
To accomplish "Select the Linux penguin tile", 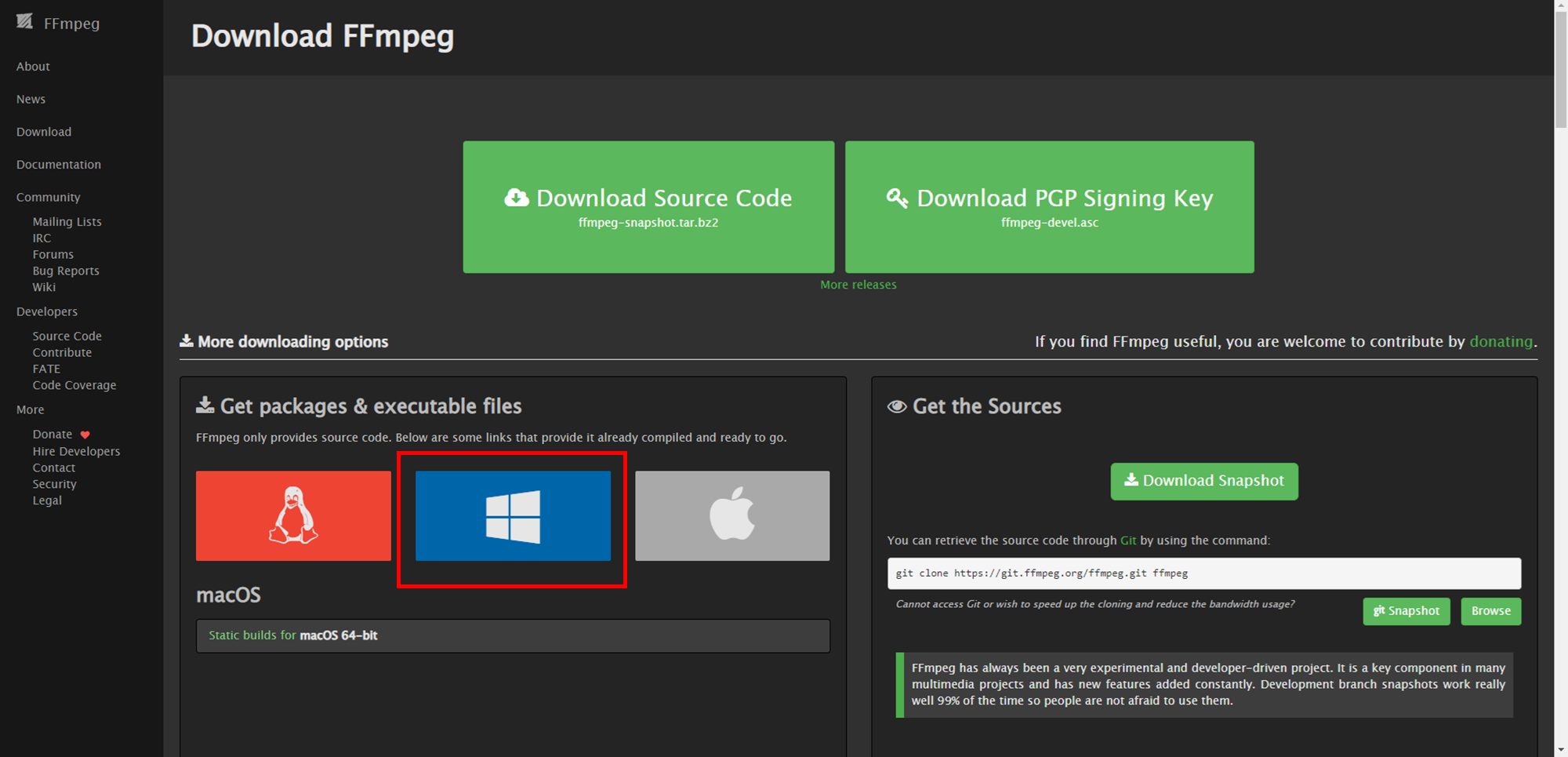I will click(x=293, y=515).
